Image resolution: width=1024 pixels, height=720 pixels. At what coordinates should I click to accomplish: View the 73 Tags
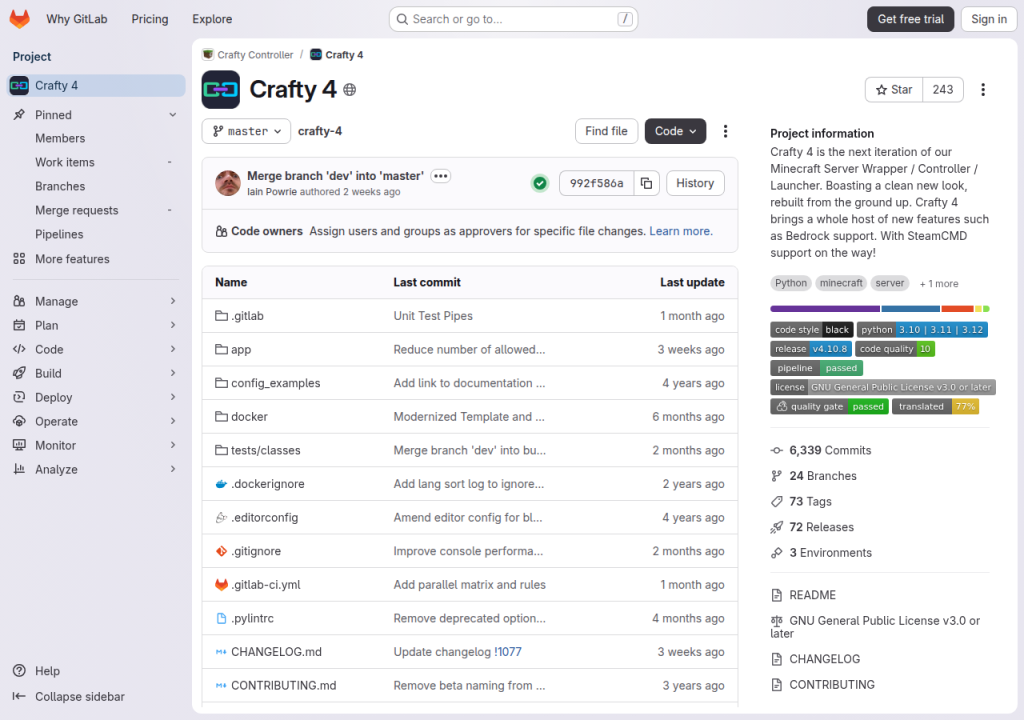pos(810,502)
